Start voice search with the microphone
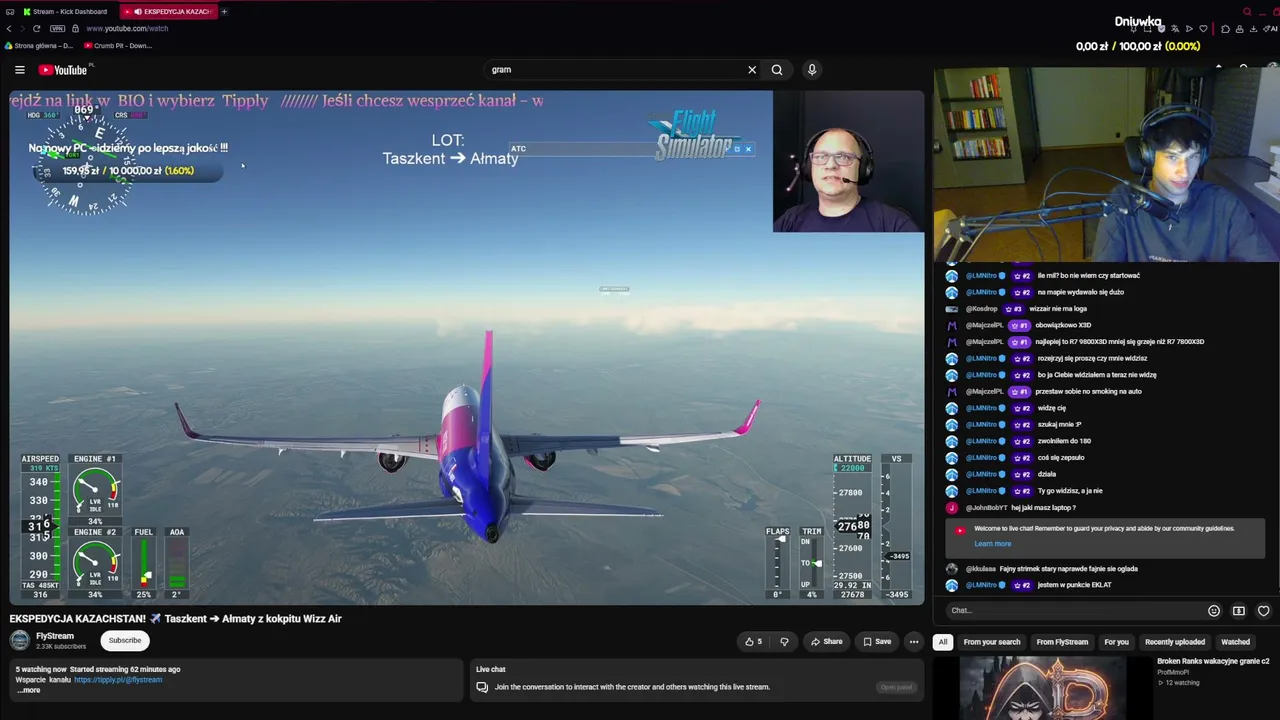Viewport: 1280px width, 720px height. coord(812,70)
